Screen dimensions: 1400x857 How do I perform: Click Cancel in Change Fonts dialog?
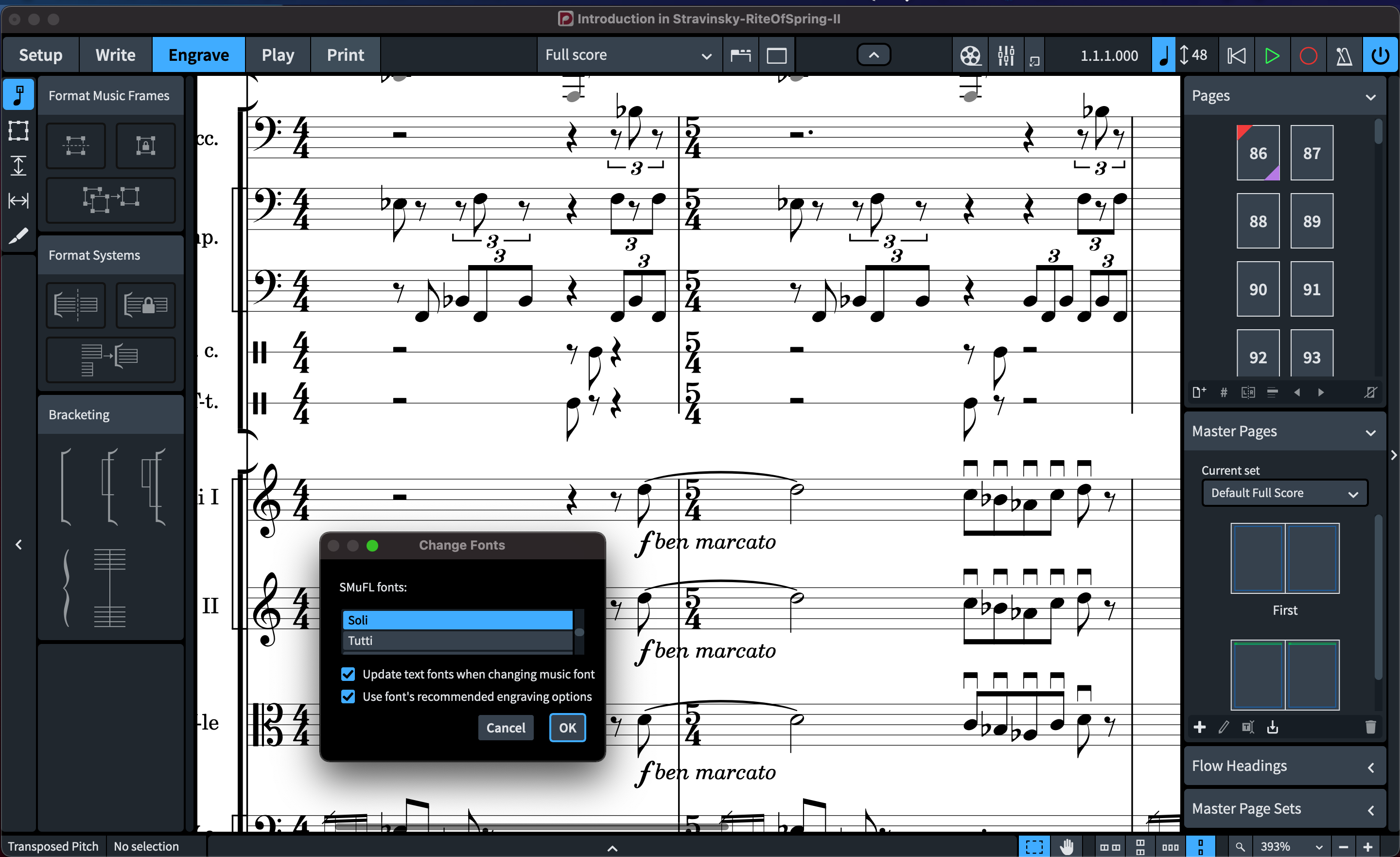[505, 728]
